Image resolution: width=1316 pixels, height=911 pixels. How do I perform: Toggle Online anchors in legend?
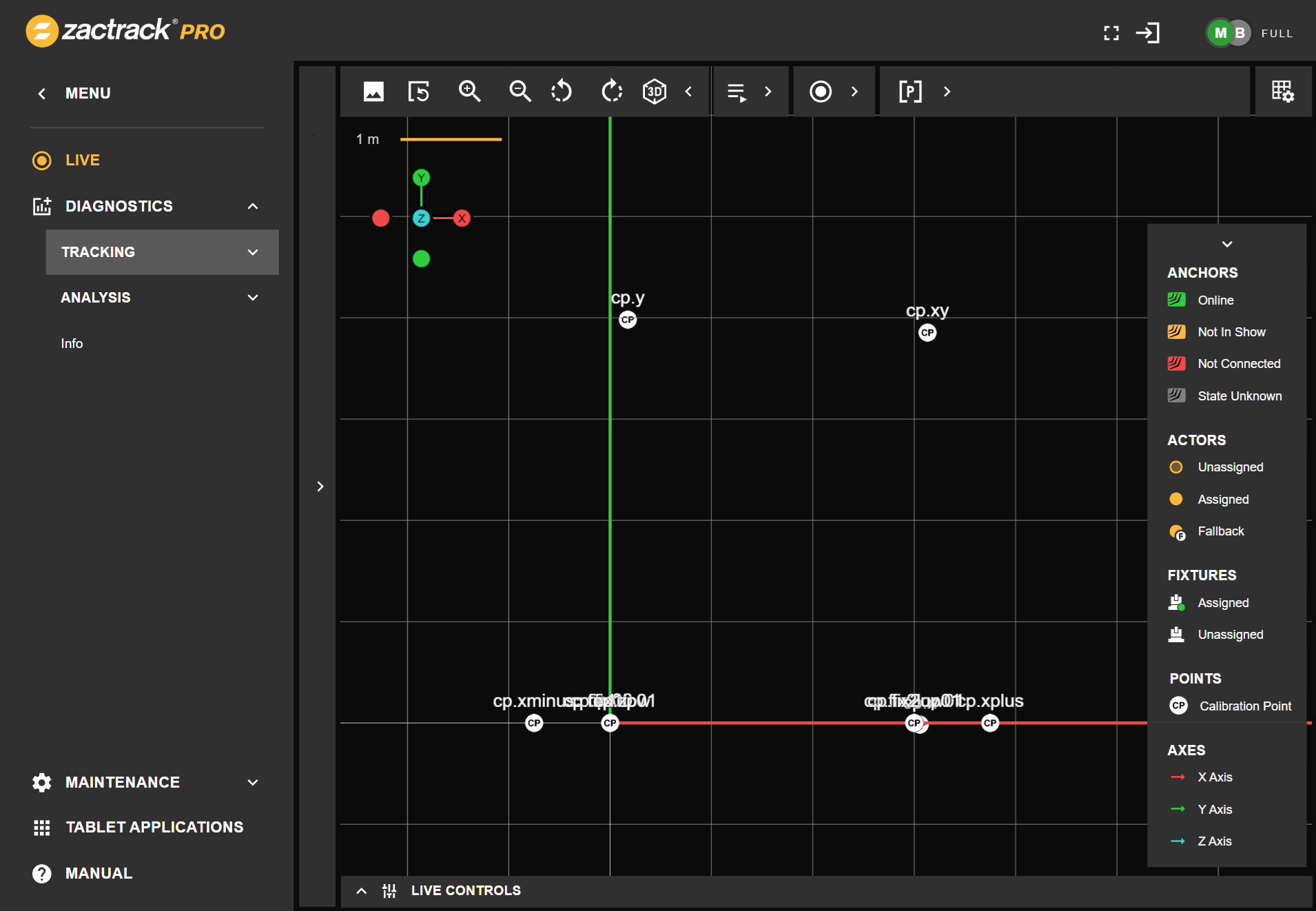point(1215,300)
